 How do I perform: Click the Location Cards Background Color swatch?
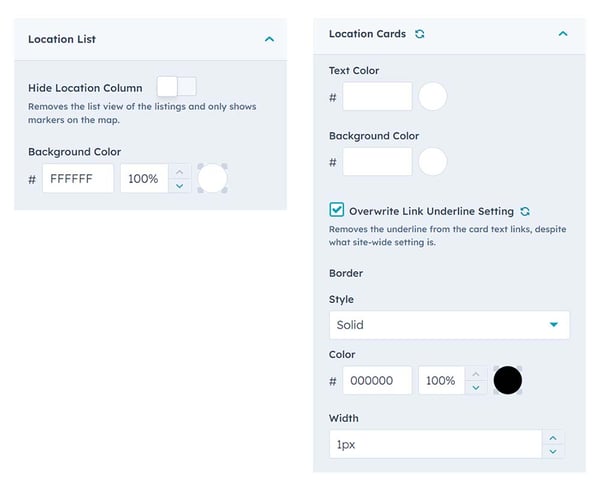pyautogui.click(x=432, y=162)
